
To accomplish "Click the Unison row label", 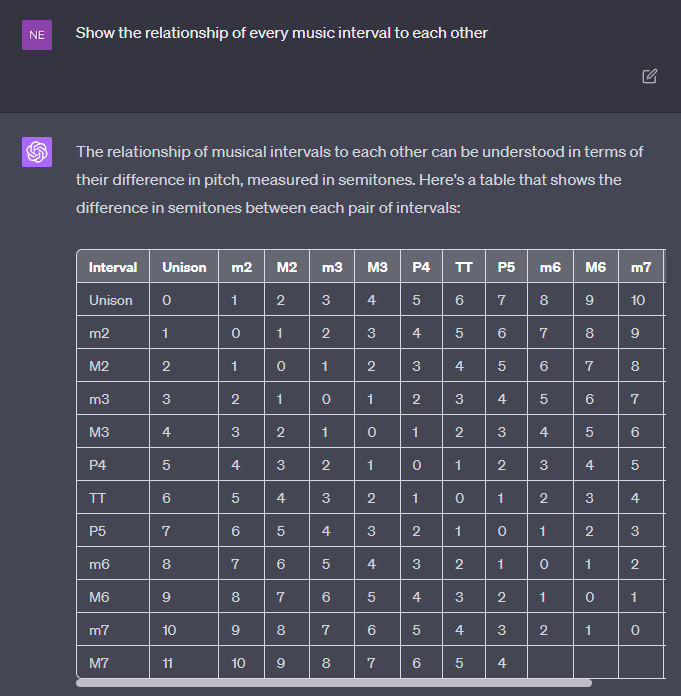I will (110, 300).
